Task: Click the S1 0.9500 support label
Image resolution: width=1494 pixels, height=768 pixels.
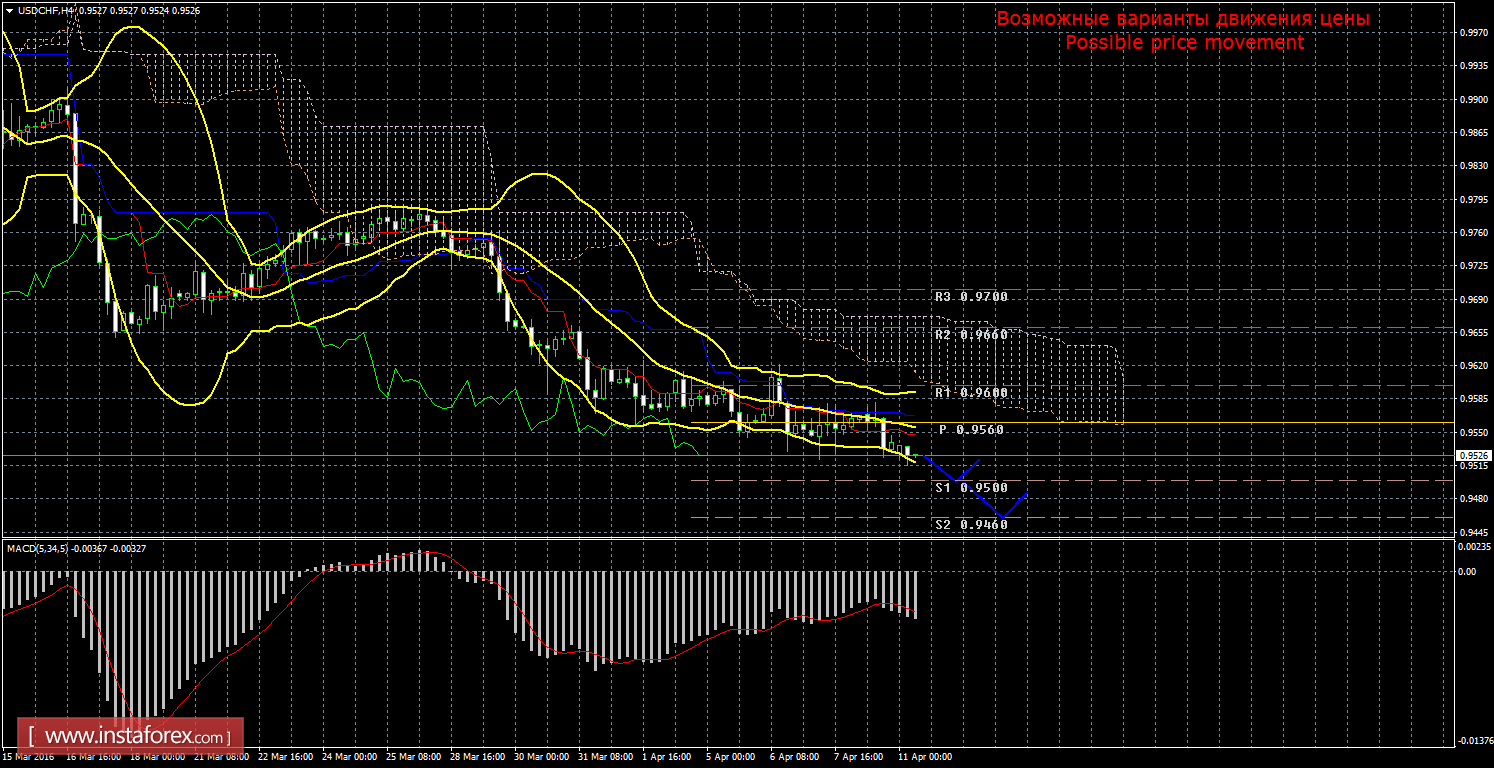Action: (971, 487)
